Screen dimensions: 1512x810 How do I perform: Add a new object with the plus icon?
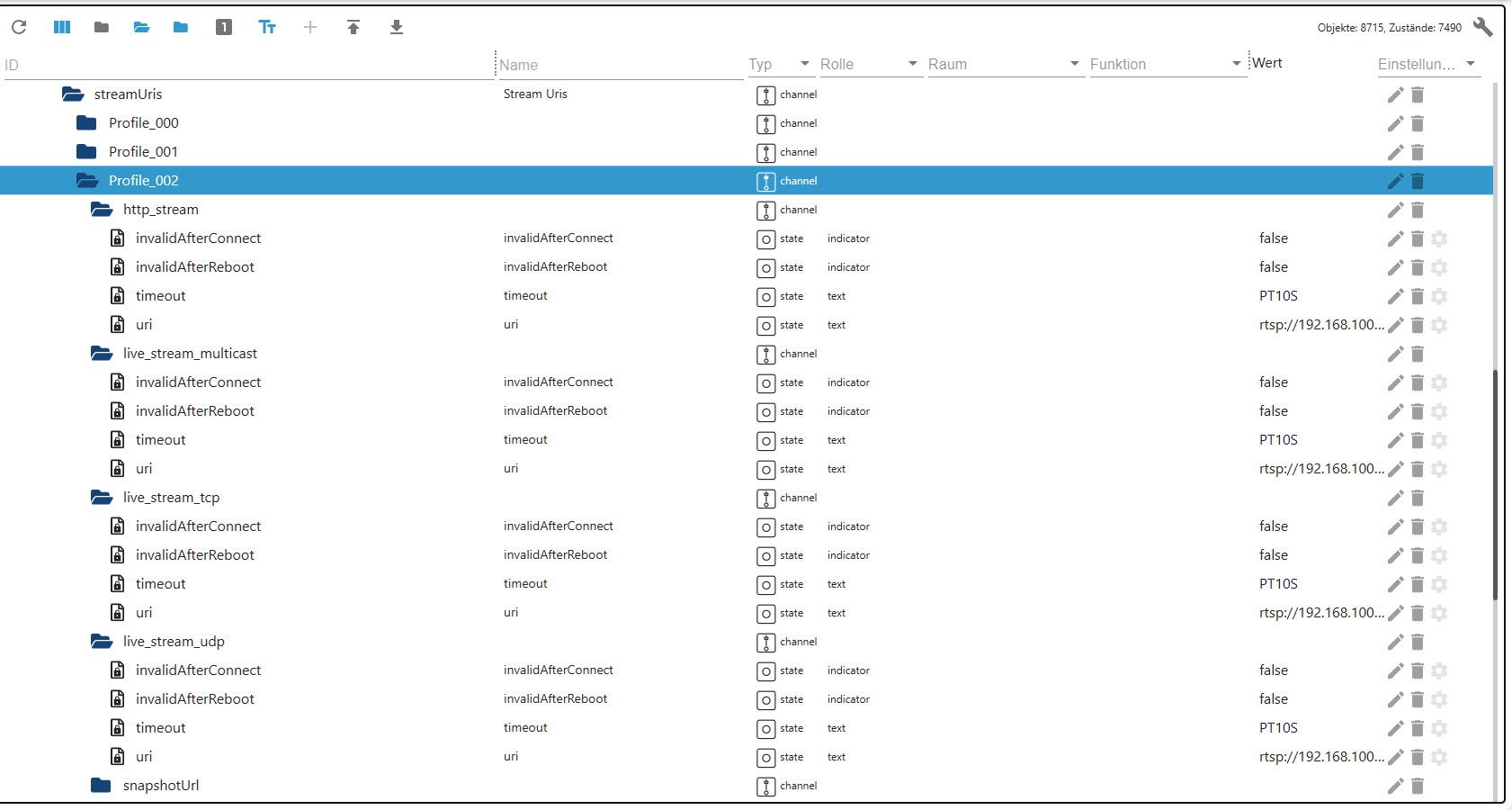point(310,27)
